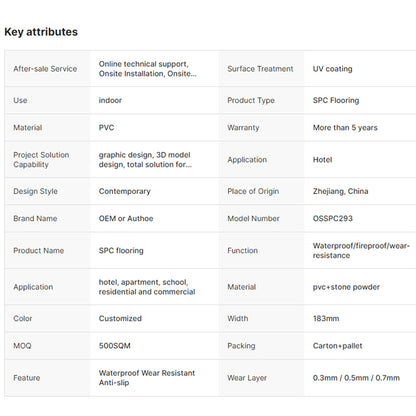
Task: Click the OEM or Authoe brand name
Action: (x=126, y=219)
